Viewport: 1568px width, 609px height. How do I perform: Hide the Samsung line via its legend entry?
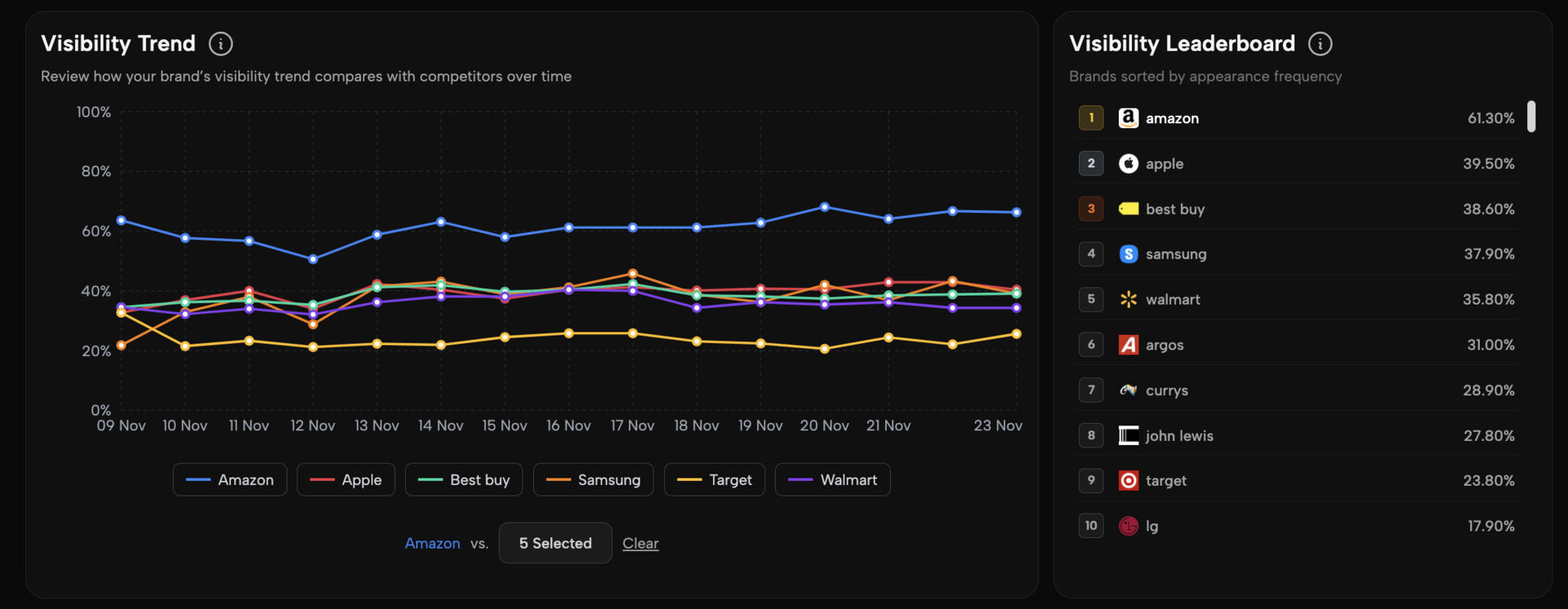[x=593, y=479]
